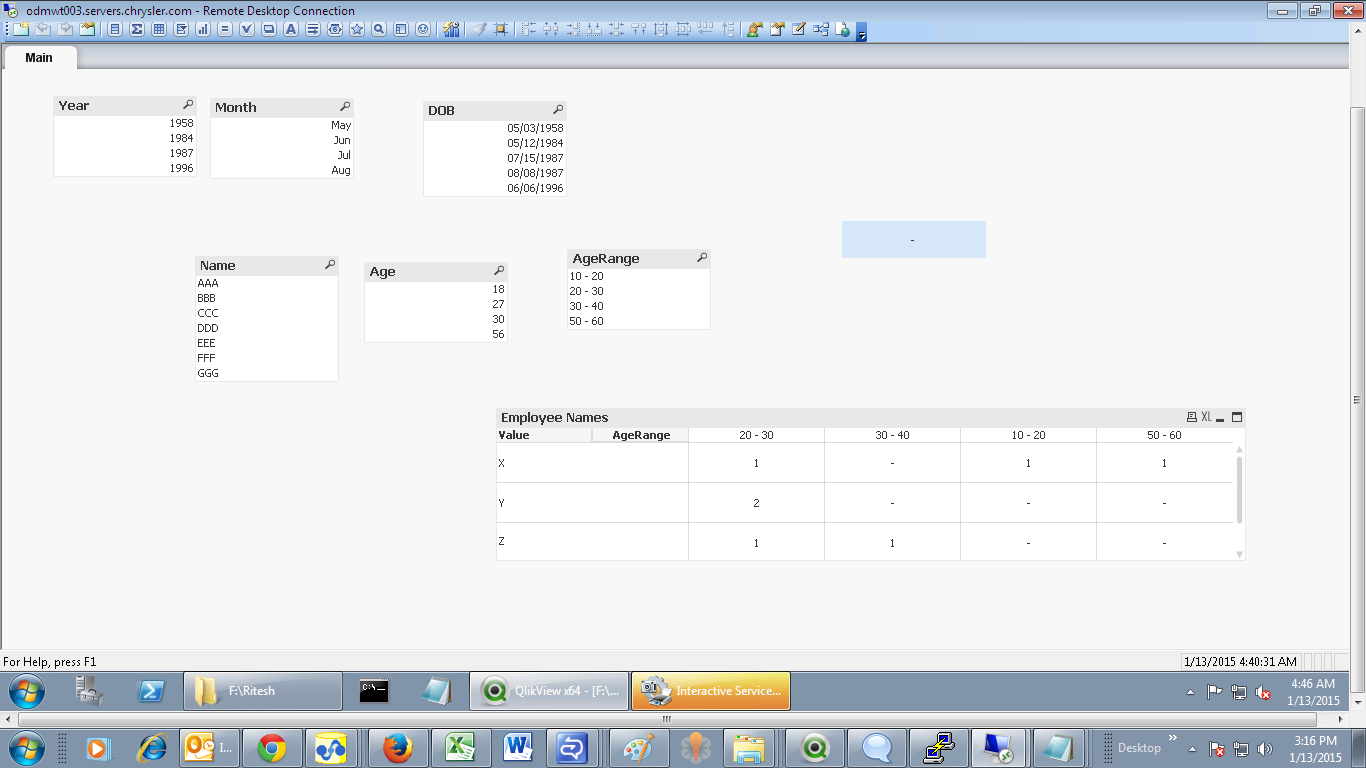Select 1984 in the Year list
This screenshot has height=768, width=1366.
(x=125, y=139)
